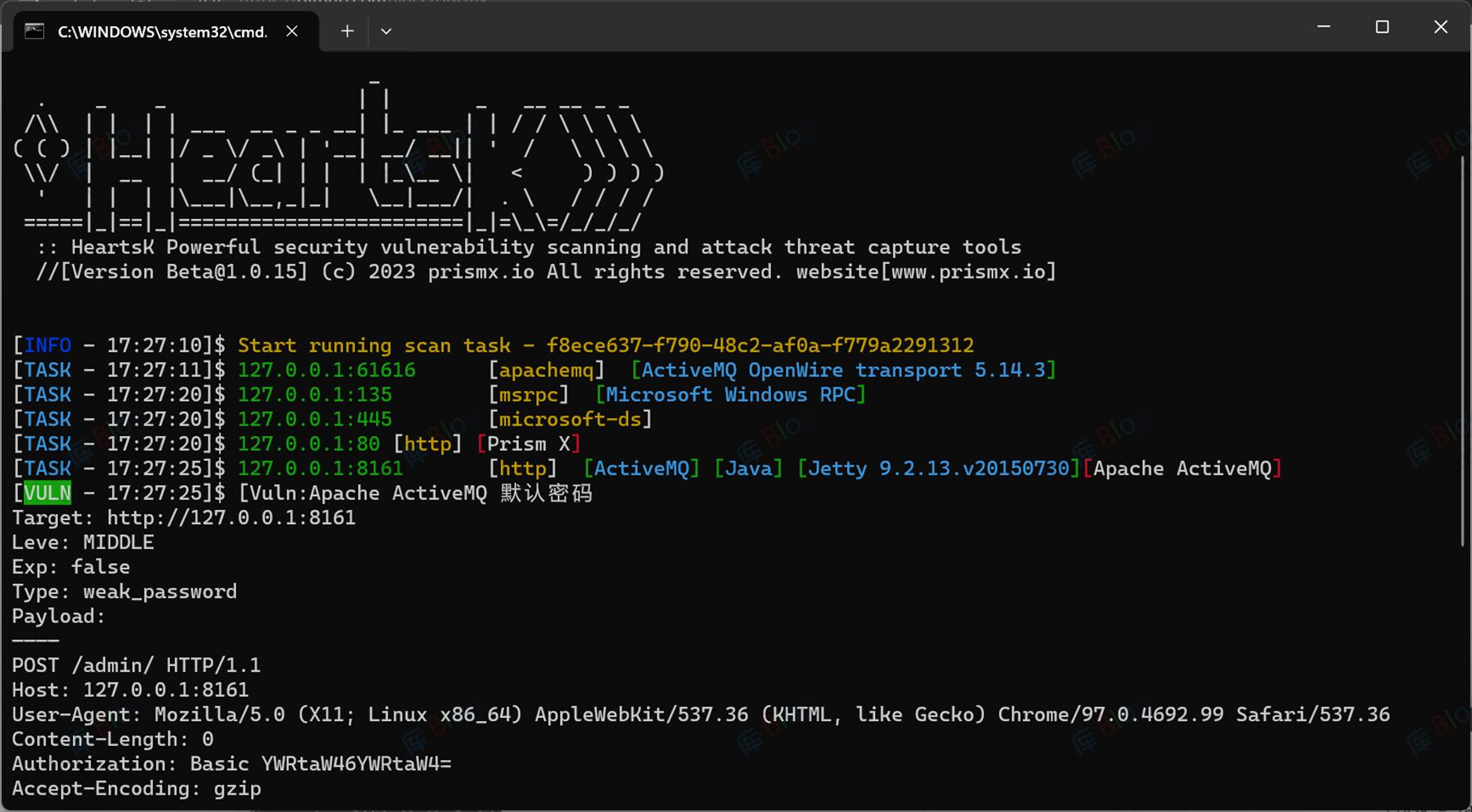Click the Microsoft Windows RPC tag
1472x812 pixels.
[x=730, y=395]
